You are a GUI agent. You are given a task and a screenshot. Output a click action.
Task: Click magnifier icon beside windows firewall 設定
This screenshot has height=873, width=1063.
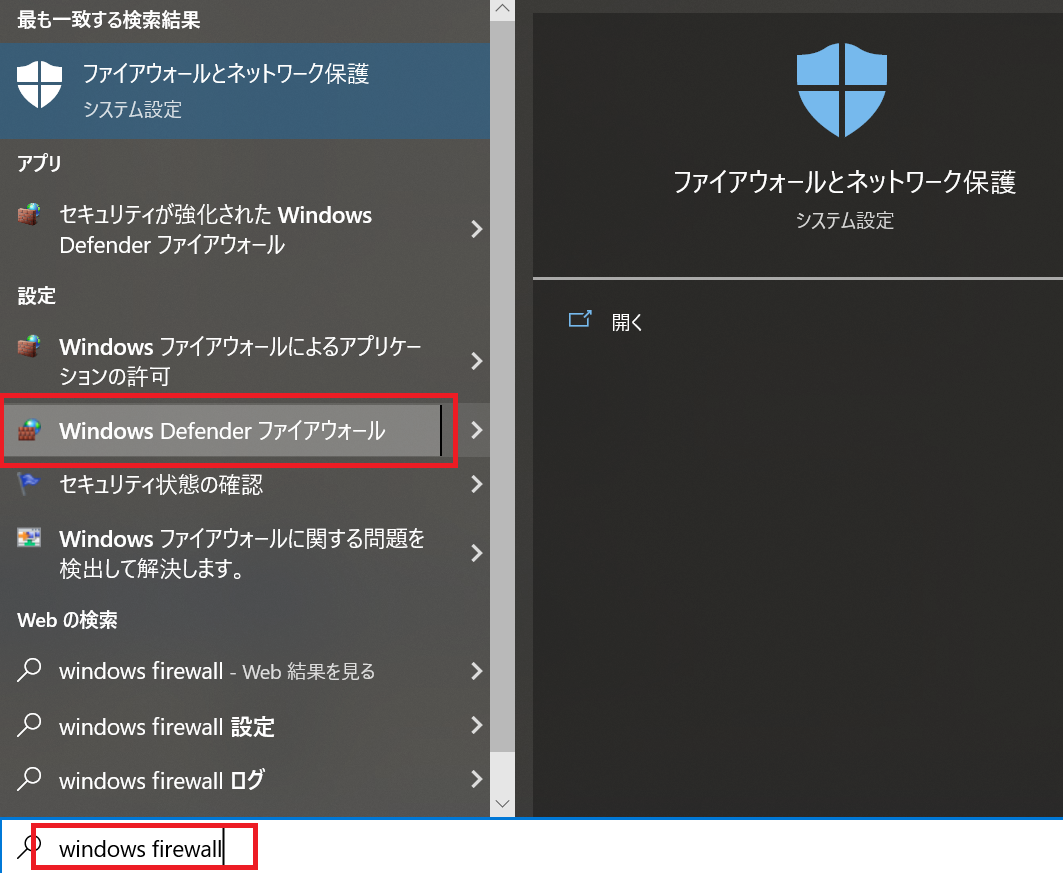(x=28, y=725)
